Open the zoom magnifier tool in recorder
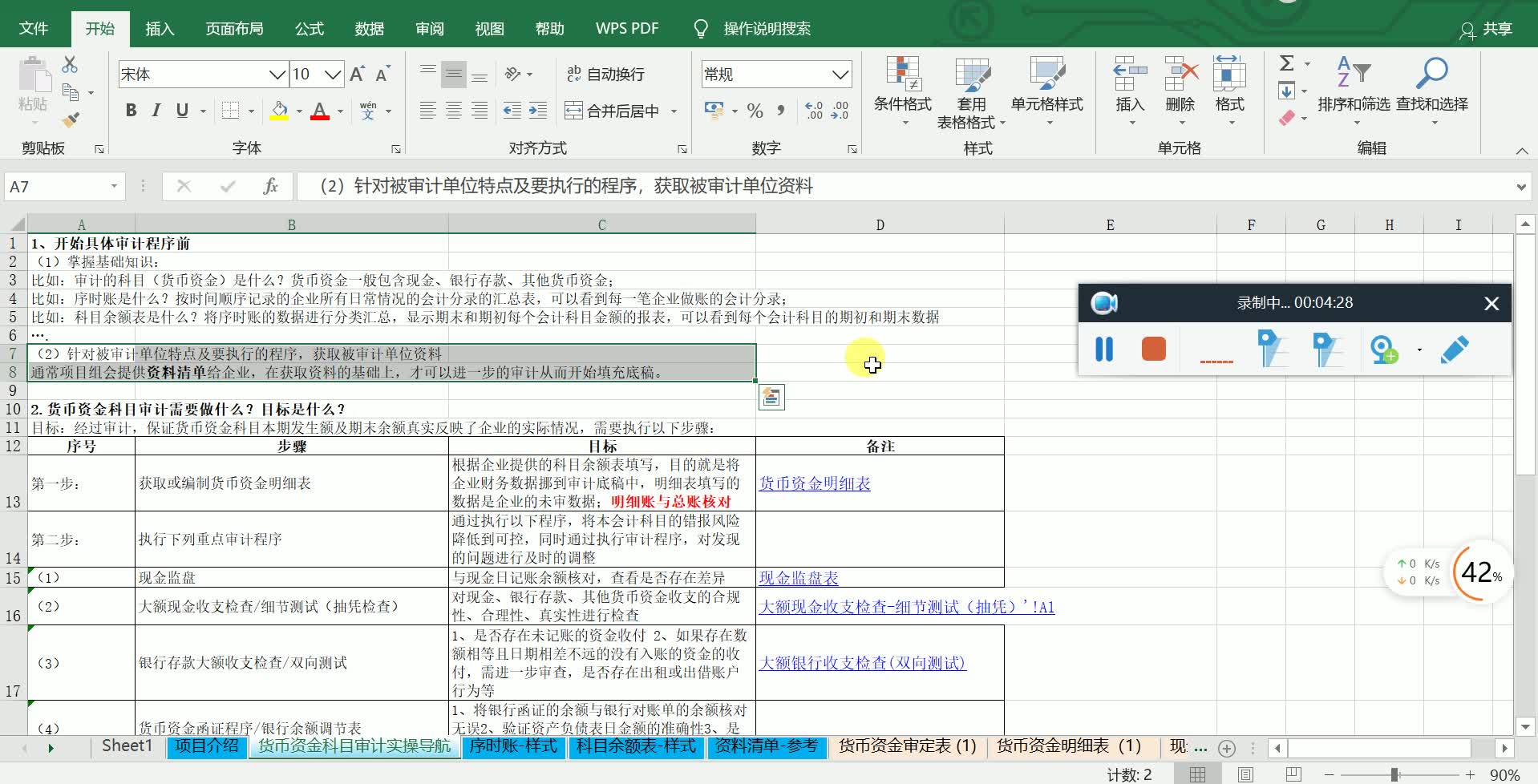 click(1384, 350)
